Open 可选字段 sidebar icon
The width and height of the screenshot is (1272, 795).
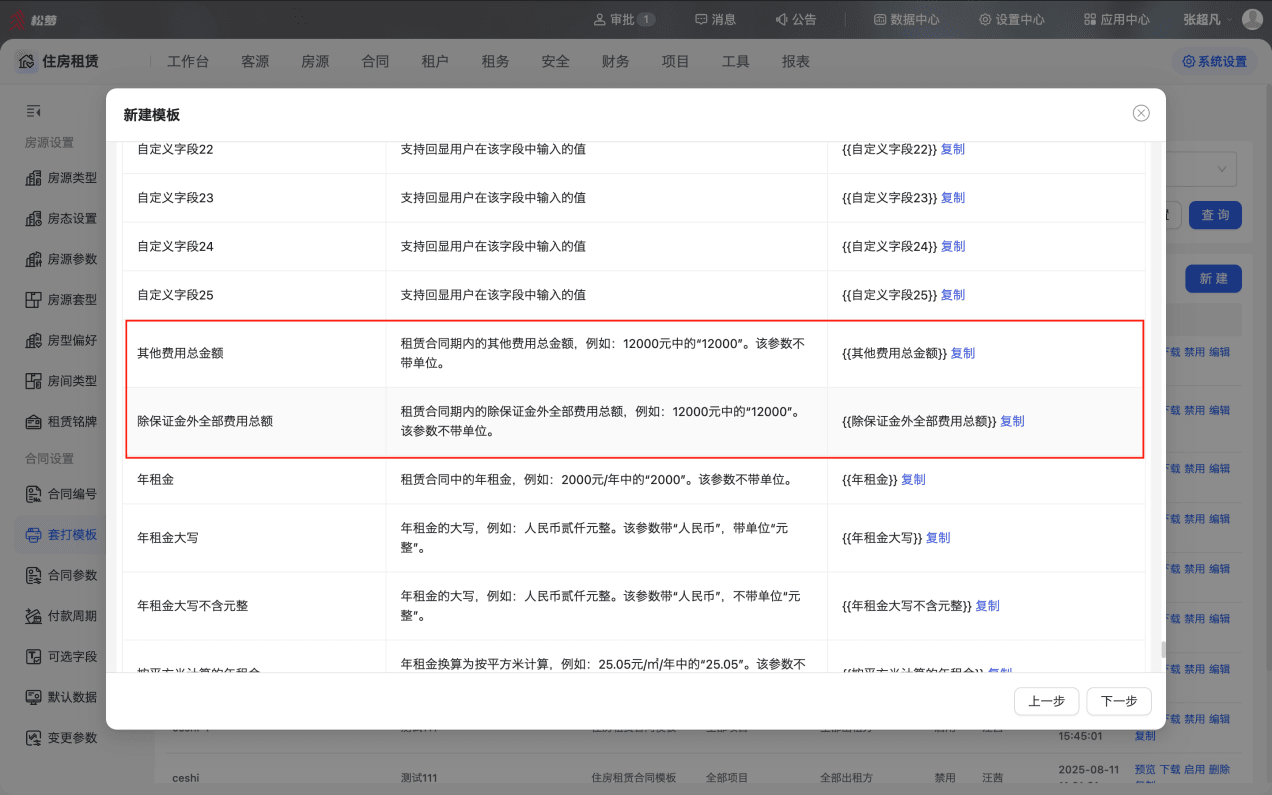[33, 657]
